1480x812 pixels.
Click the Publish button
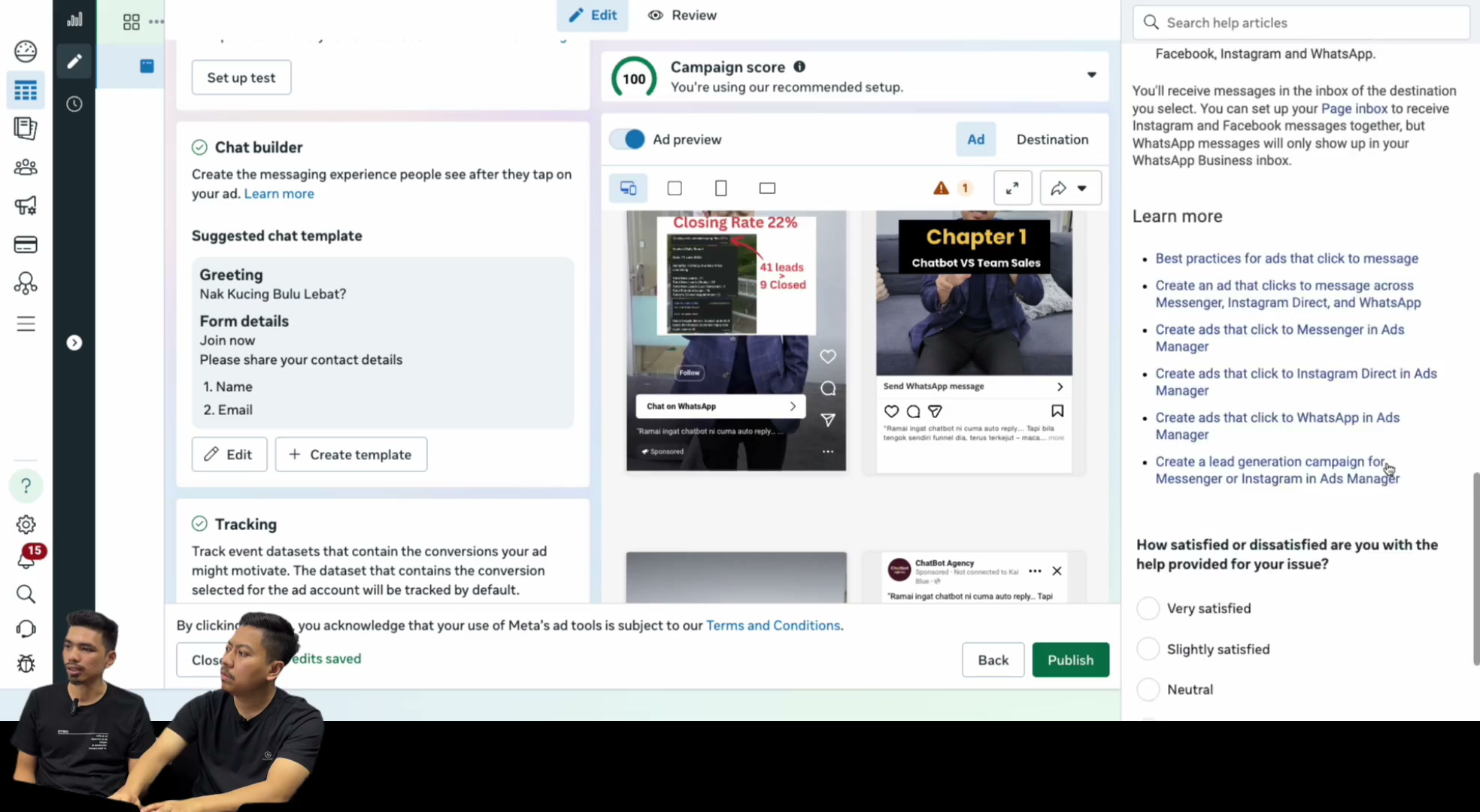tap(1070, 660)
